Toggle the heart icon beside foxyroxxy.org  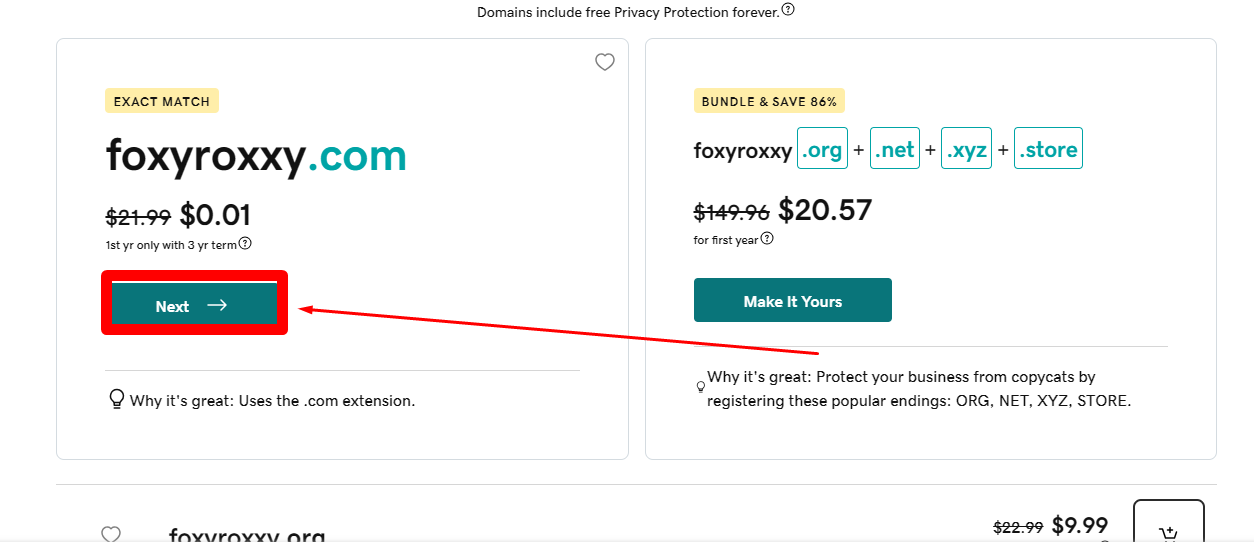click(111, 535)
